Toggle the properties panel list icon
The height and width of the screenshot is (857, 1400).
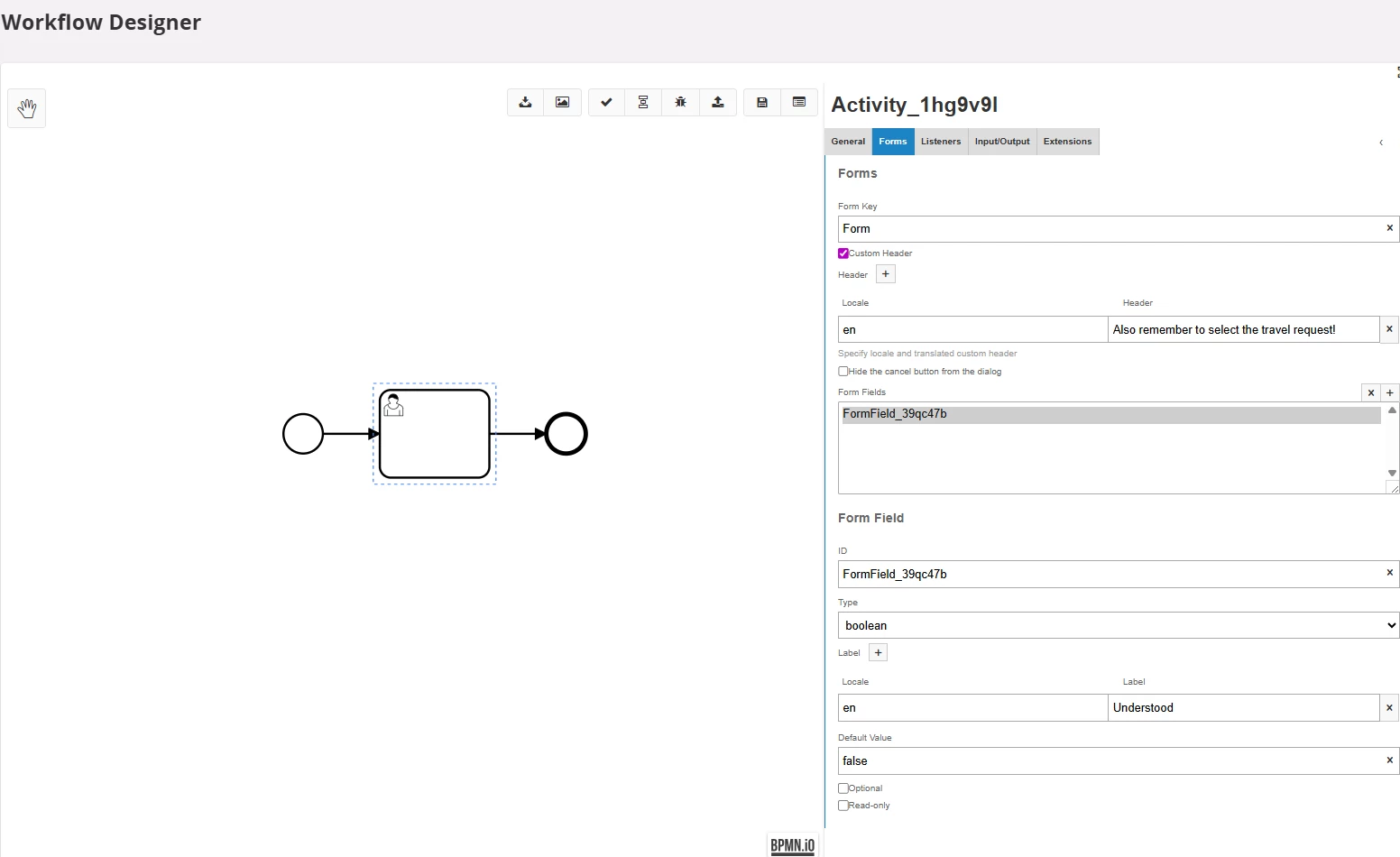[x=799, y=102]
